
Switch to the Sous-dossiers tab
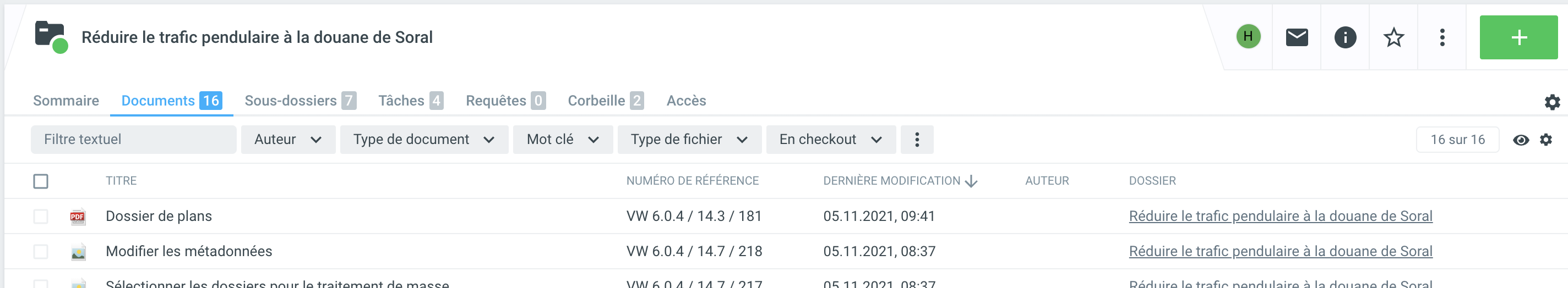click(300, 101)
